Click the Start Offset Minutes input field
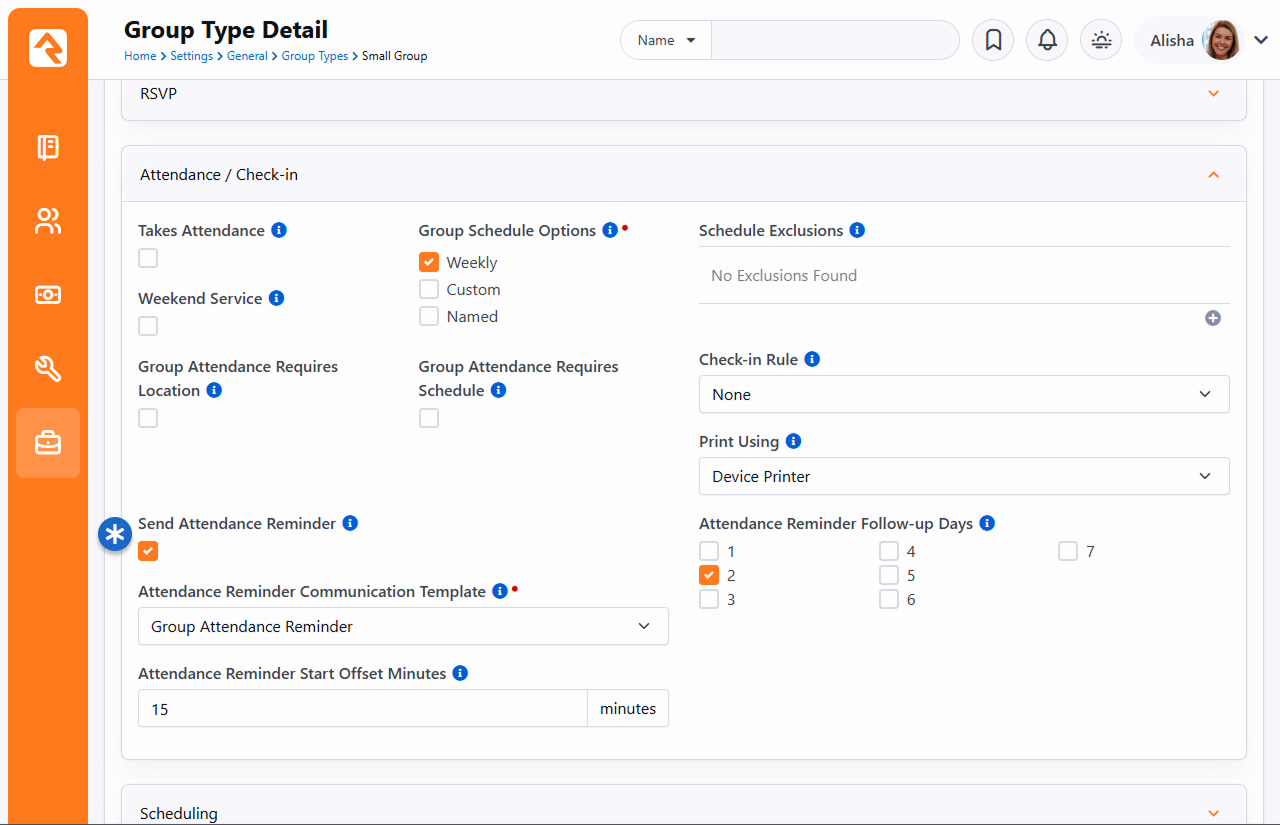 (362, 709)
